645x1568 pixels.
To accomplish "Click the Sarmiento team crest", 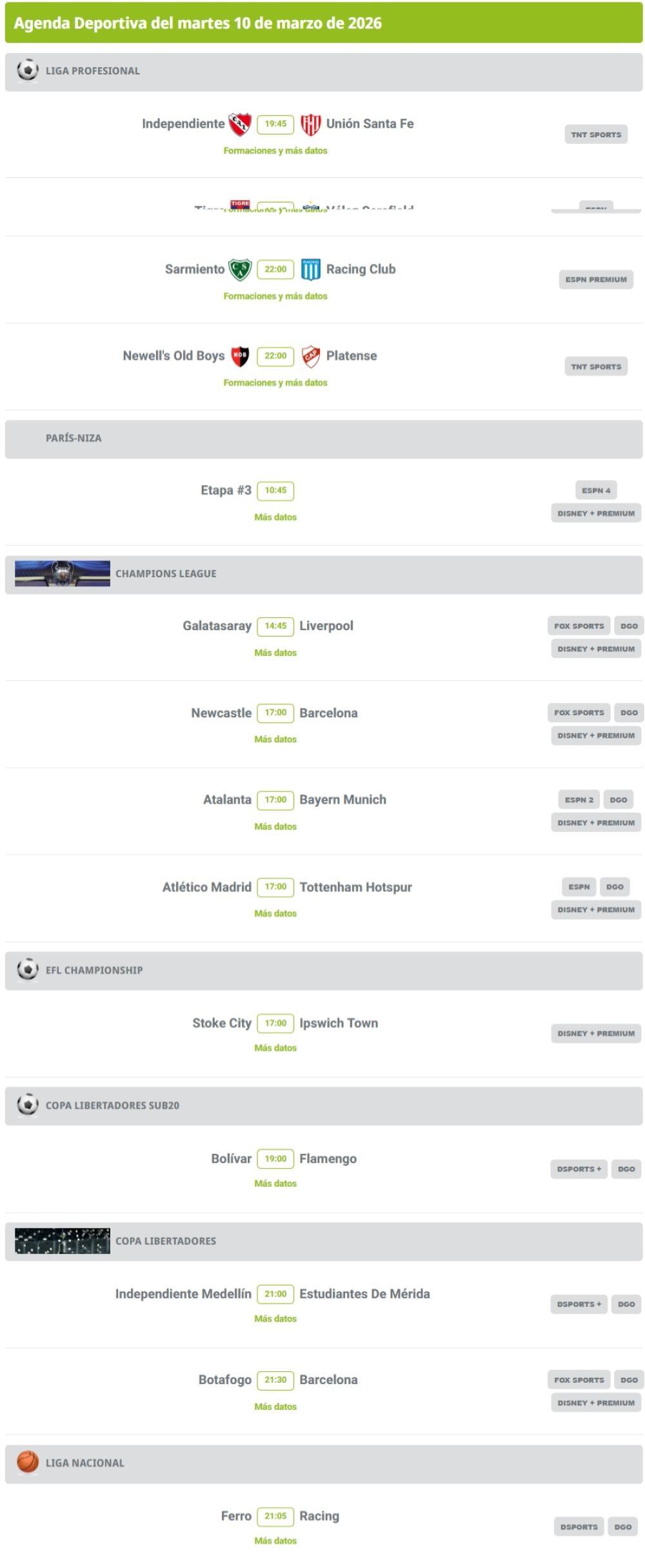I will pos(240,269).
